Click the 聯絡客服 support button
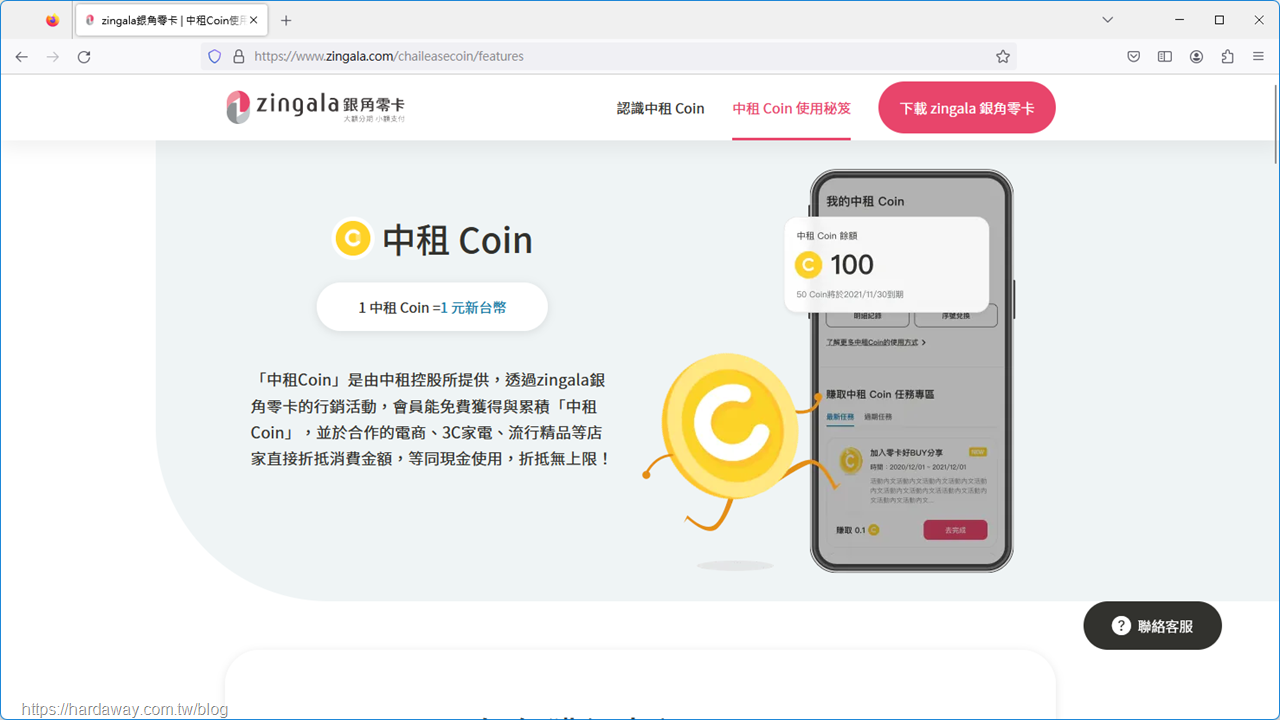1280x720 pixels. pos(1152,626)
